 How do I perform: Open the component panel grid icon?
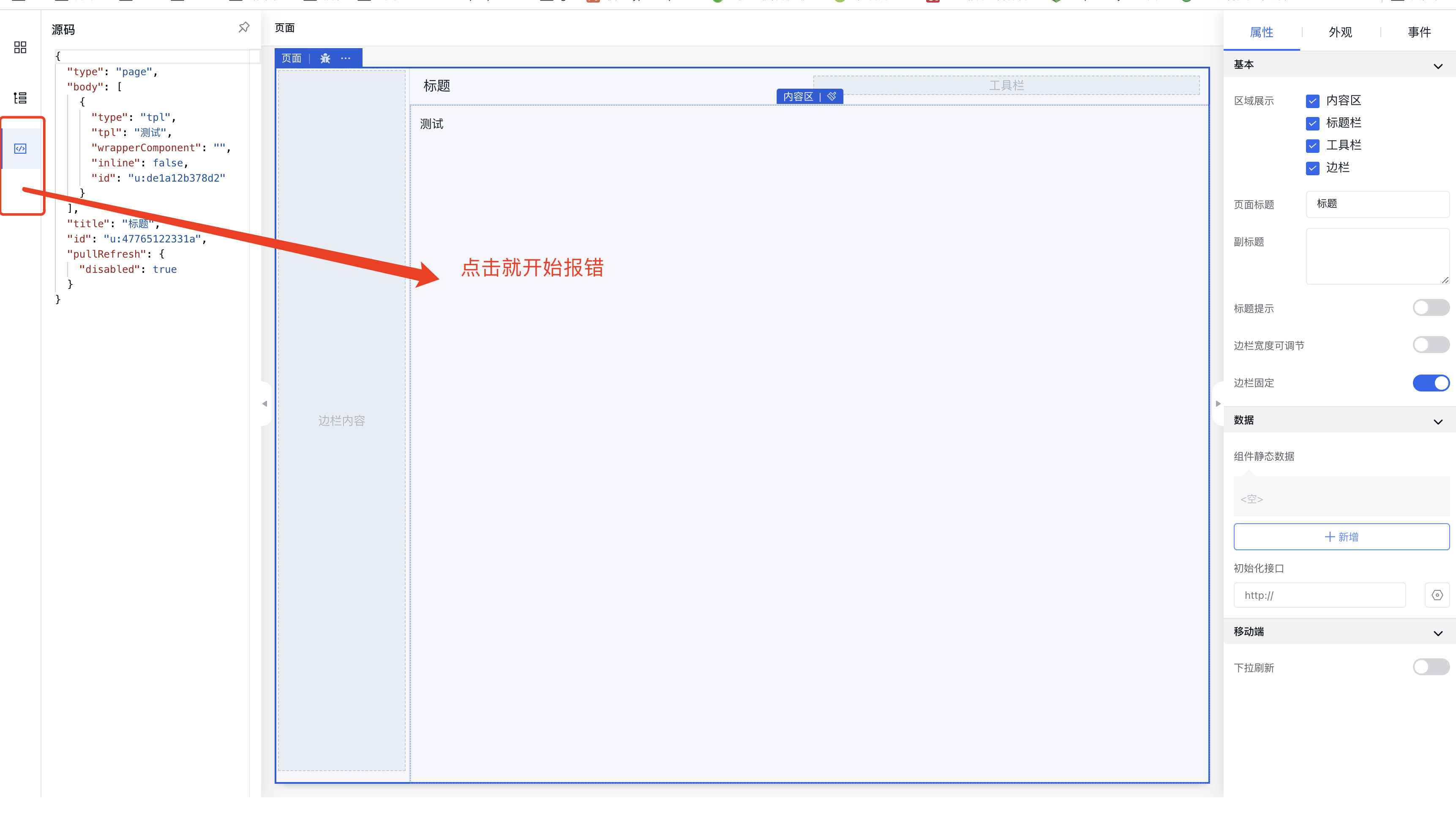click(x=19, y=48)
